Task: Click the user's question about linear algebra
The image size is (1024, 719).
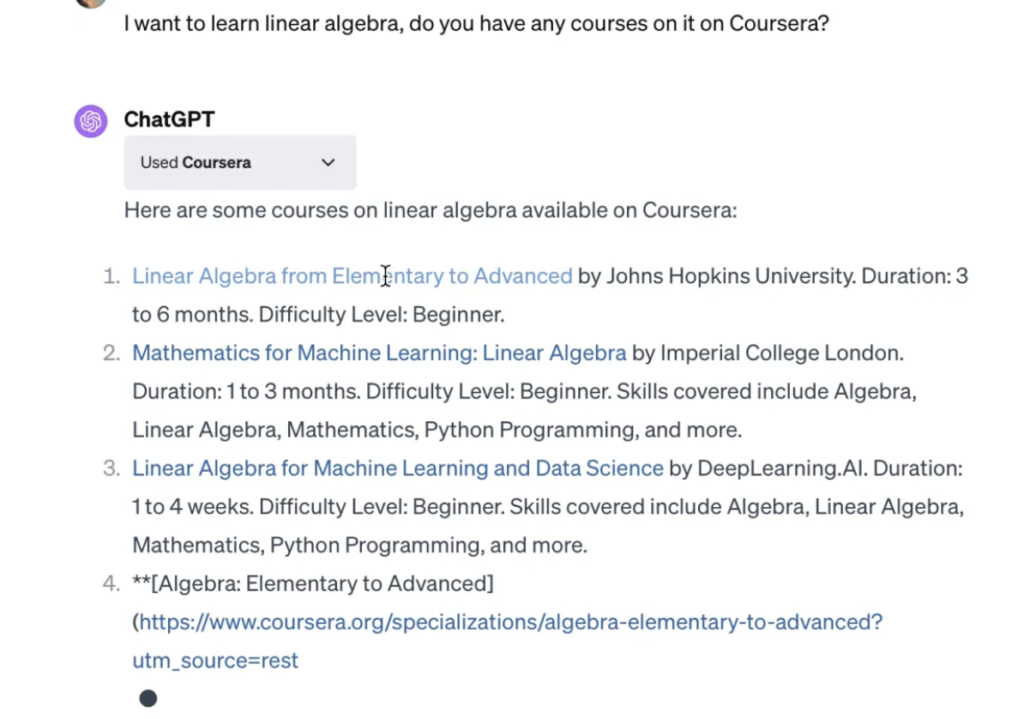Action: pyautogui.click(x=476, y=24)
